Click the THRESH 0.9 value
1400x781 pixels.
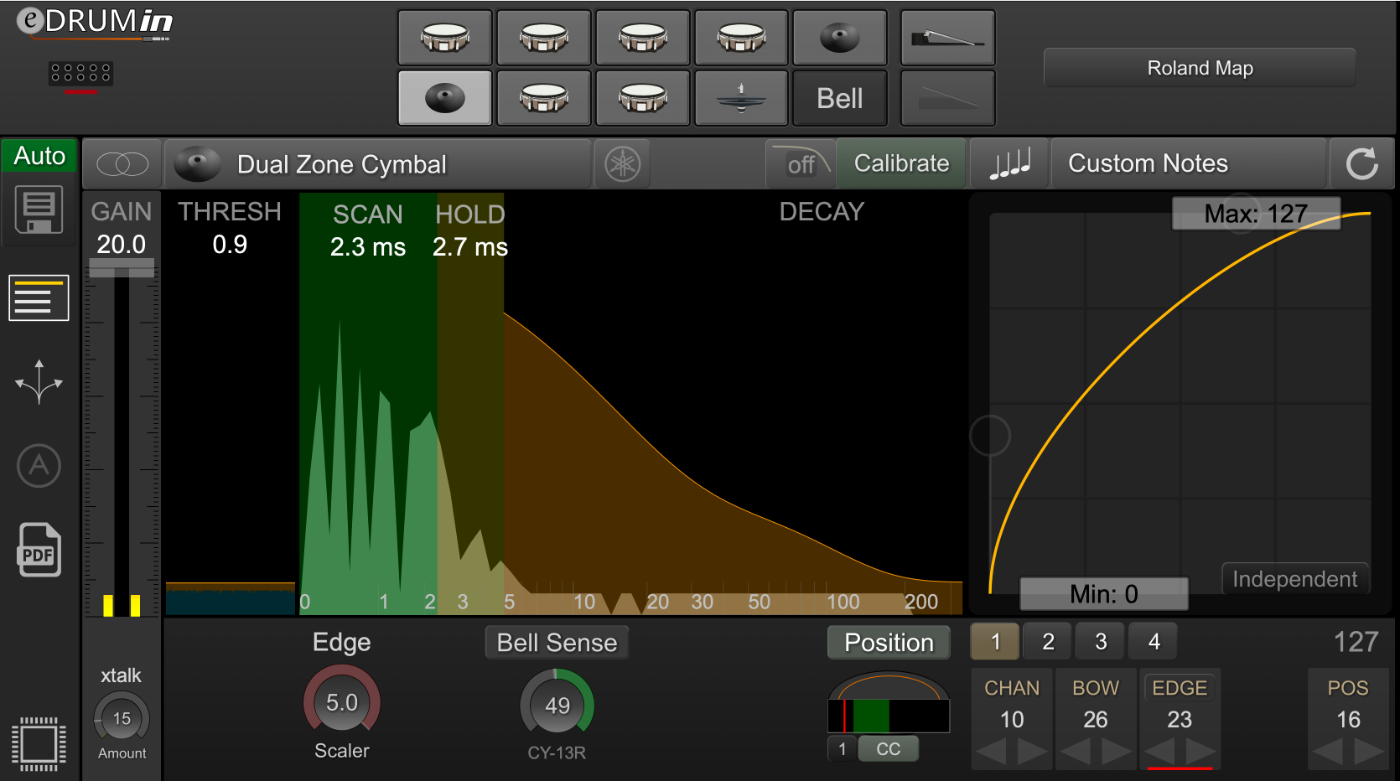point(230,245)
